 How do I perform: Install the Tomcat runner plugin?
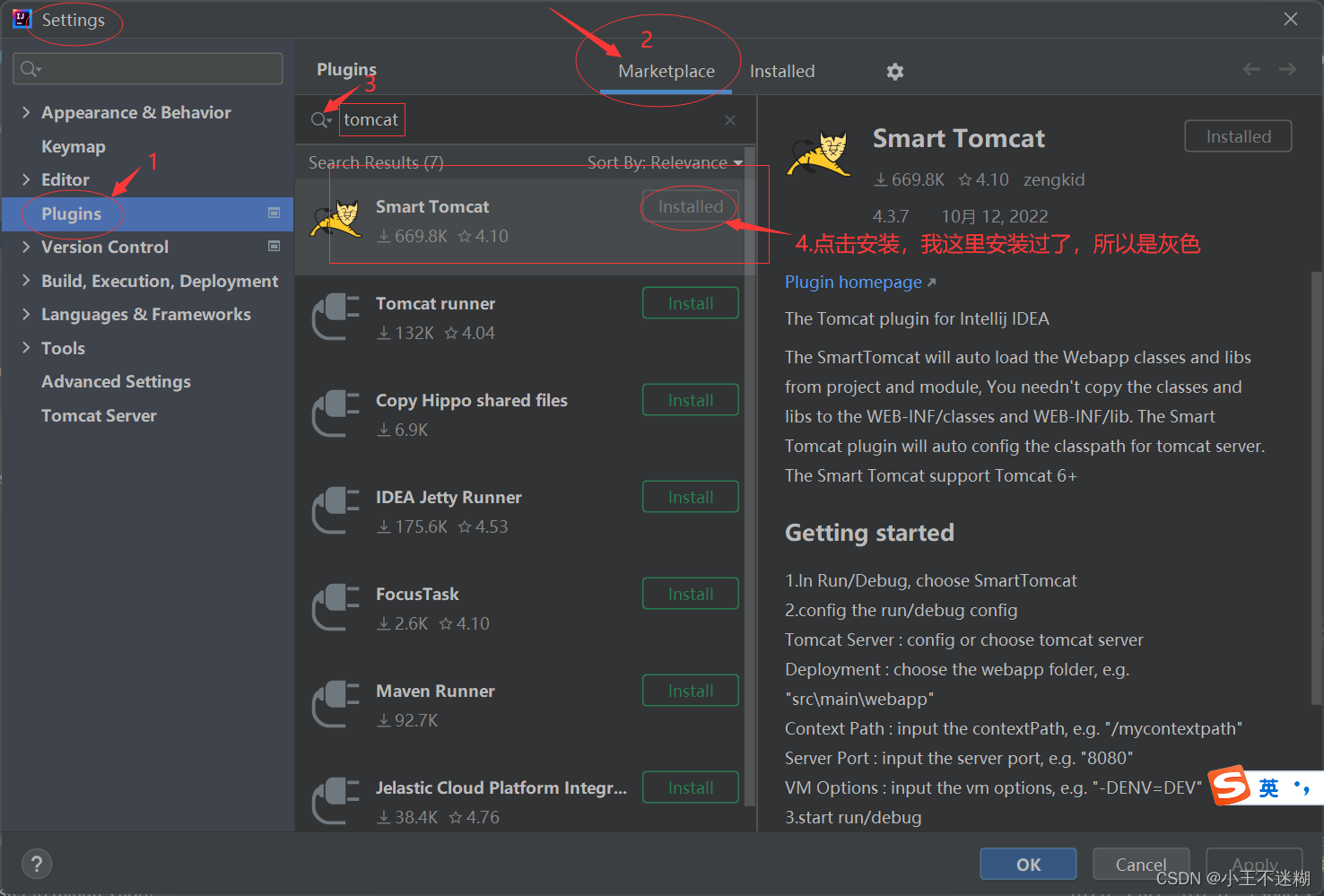[691, 303]
